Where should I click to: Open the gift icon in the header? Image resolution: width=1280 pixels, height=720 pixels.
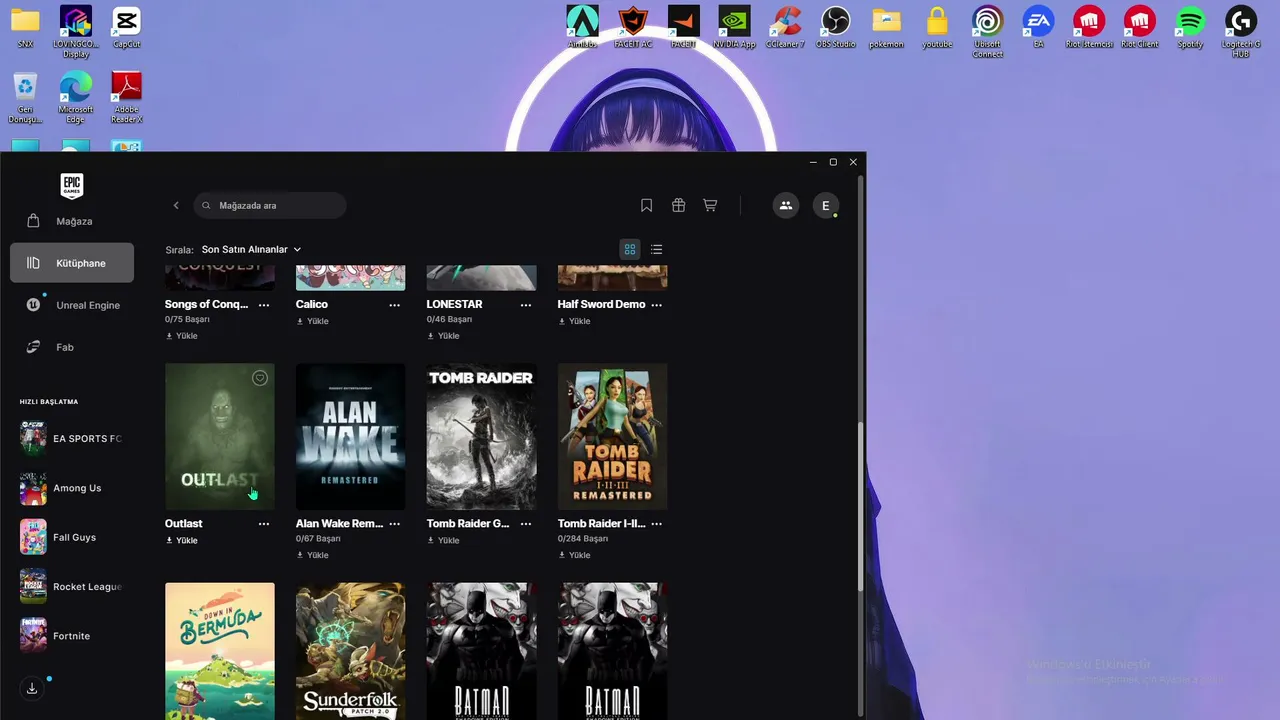(678, 205)
